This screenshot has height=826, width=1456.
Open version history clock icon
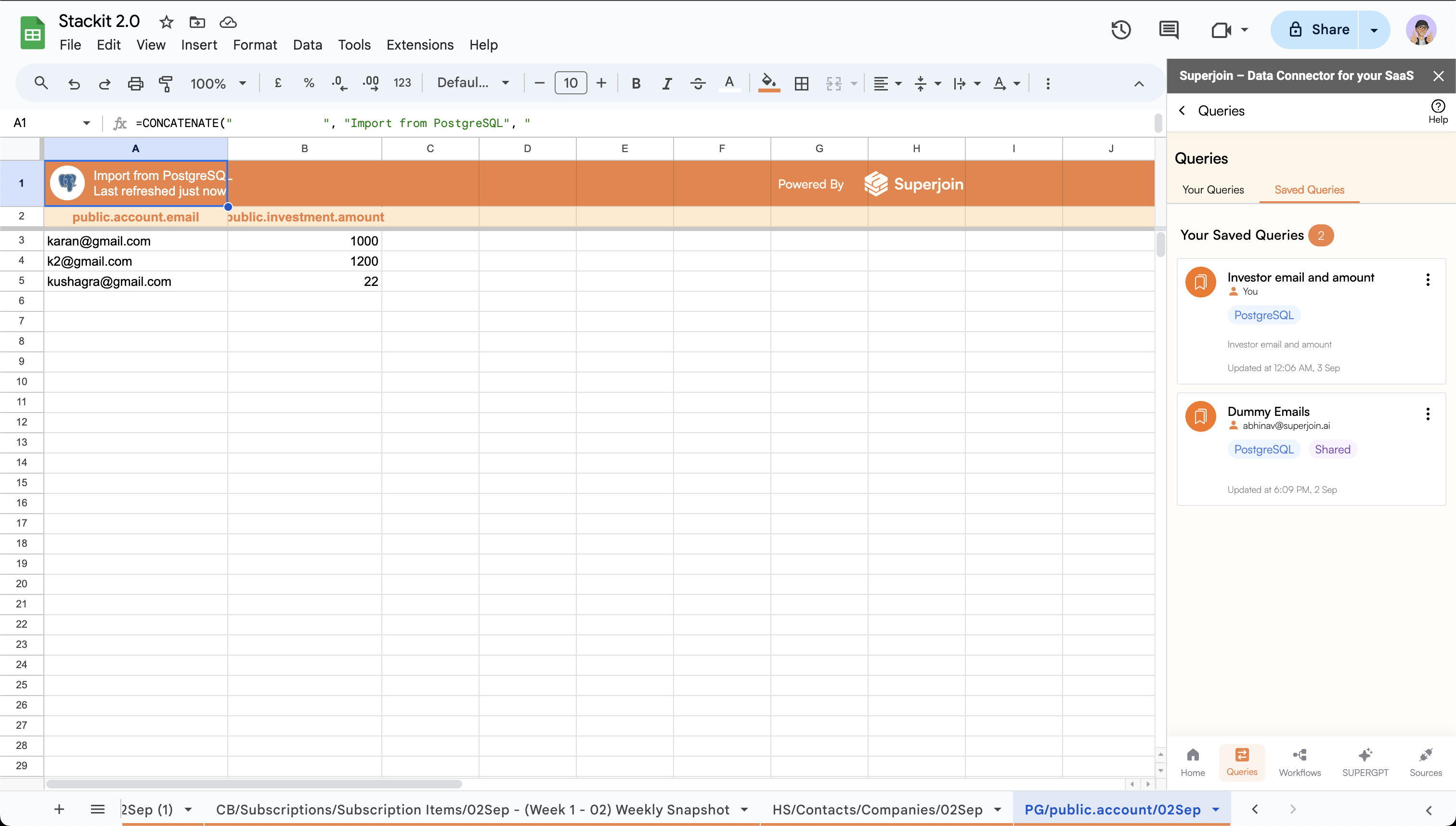[x=1121, y=30]
